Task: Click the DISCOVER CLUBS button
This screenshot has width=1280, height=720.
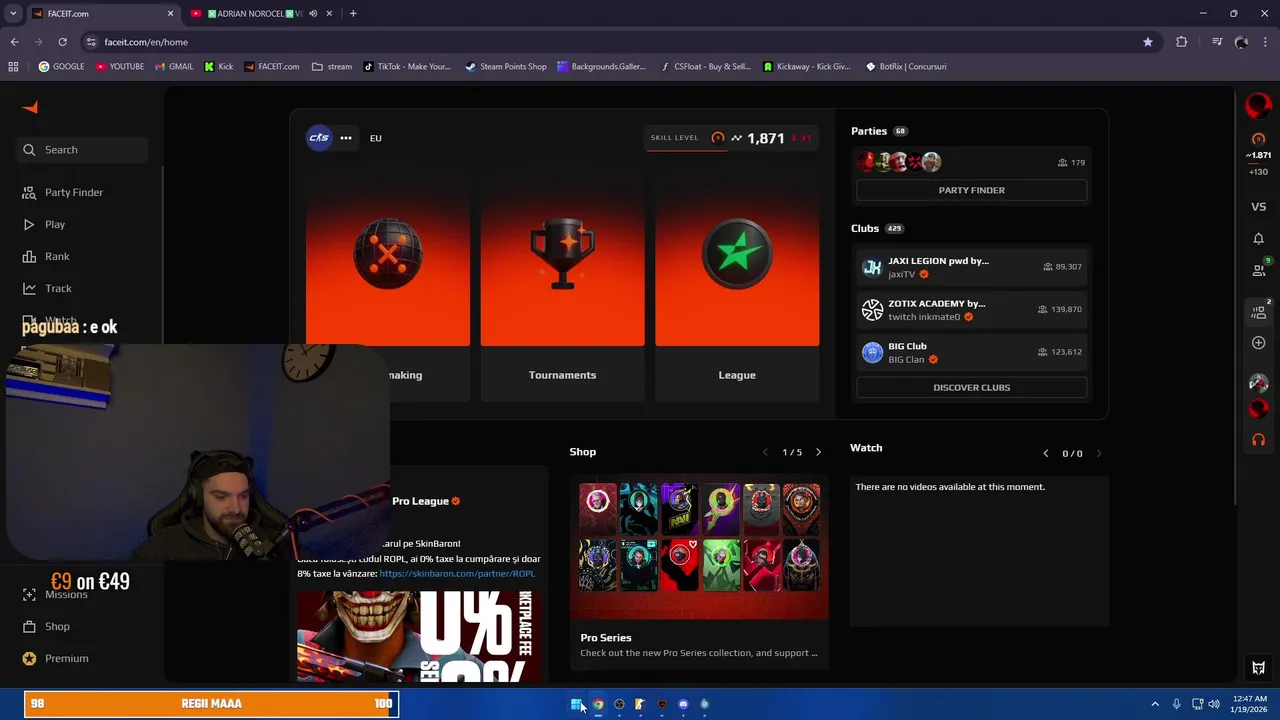Action: click(x=971, y=387)
